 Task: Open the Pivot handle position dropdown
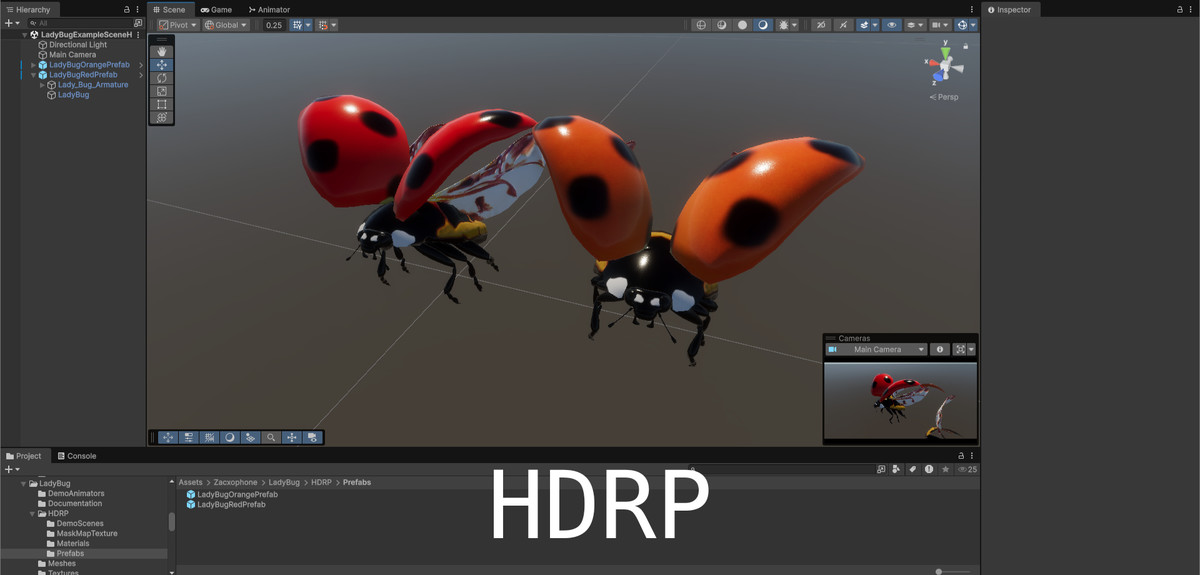coord(178,25)
